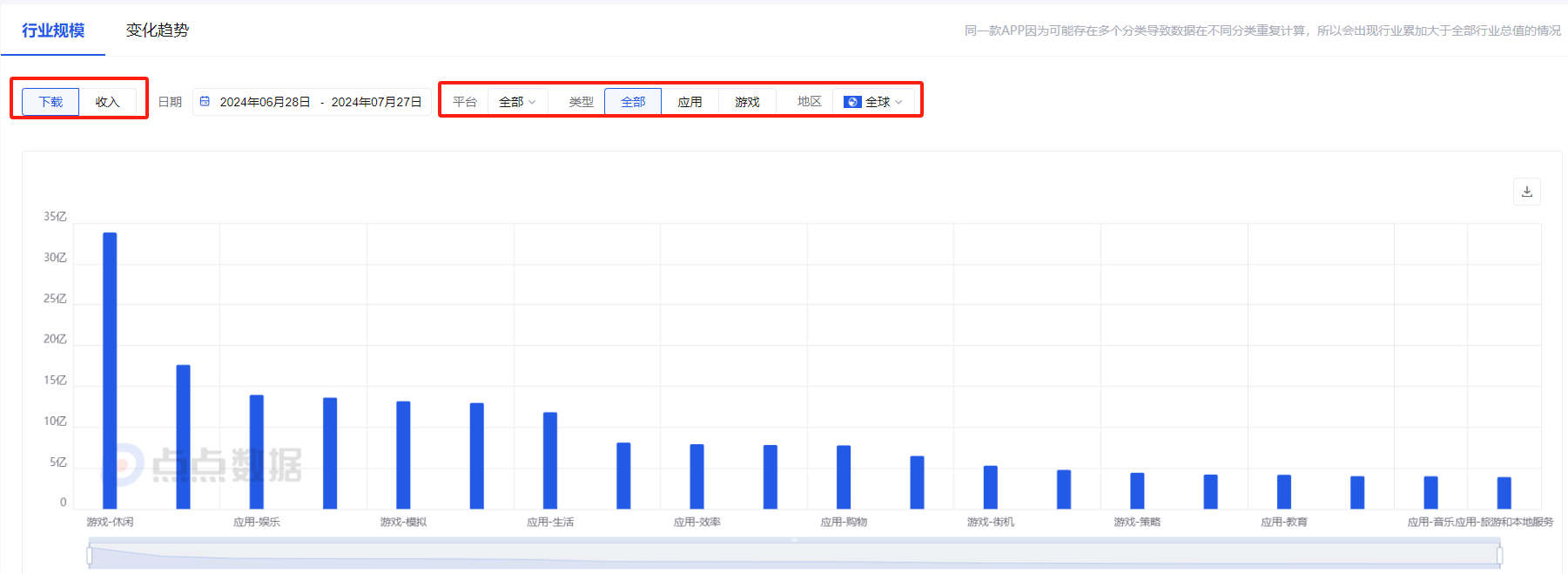Filter type by 应用
Screen dimensions: 1568x574
(690, 102)
